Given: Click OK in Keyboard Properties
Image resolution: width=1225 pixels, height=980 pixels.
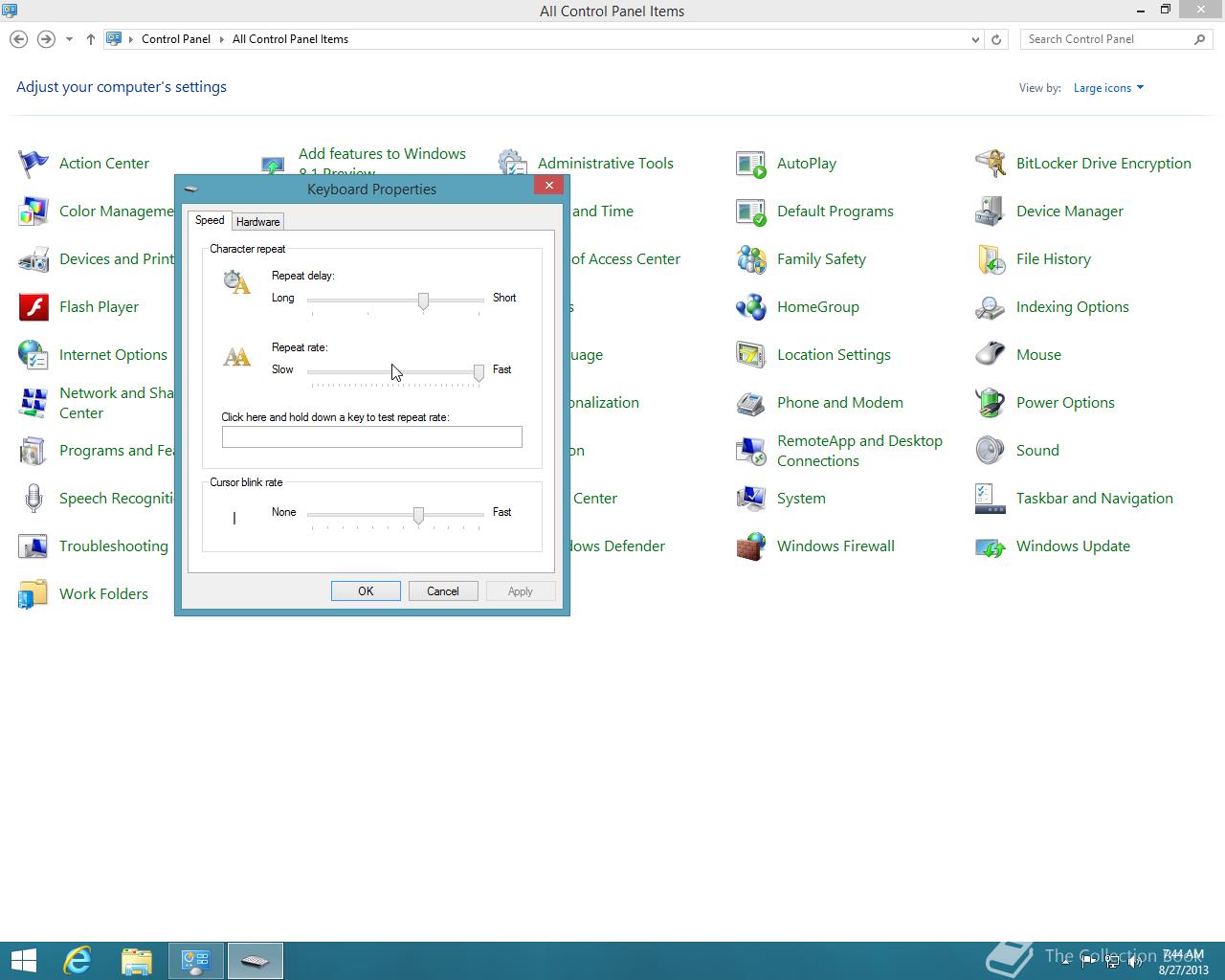Looking at the screenshot, I should (366, 591).
